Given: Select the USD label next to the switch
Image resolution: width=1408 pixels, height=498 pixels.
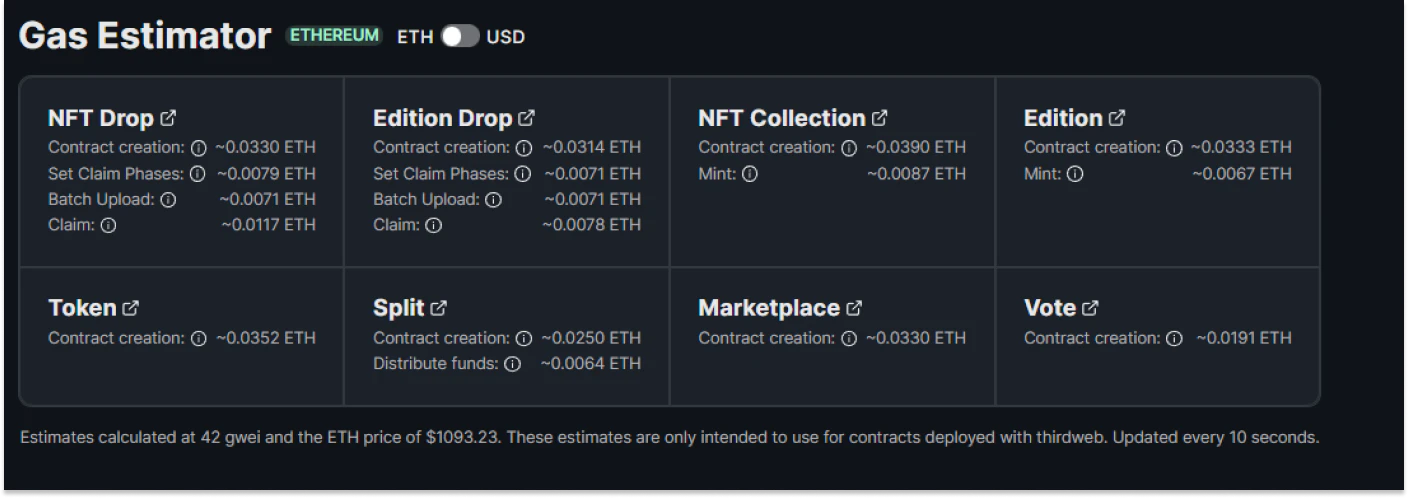Looking at the screenshot, I should (x=506, y=37).
